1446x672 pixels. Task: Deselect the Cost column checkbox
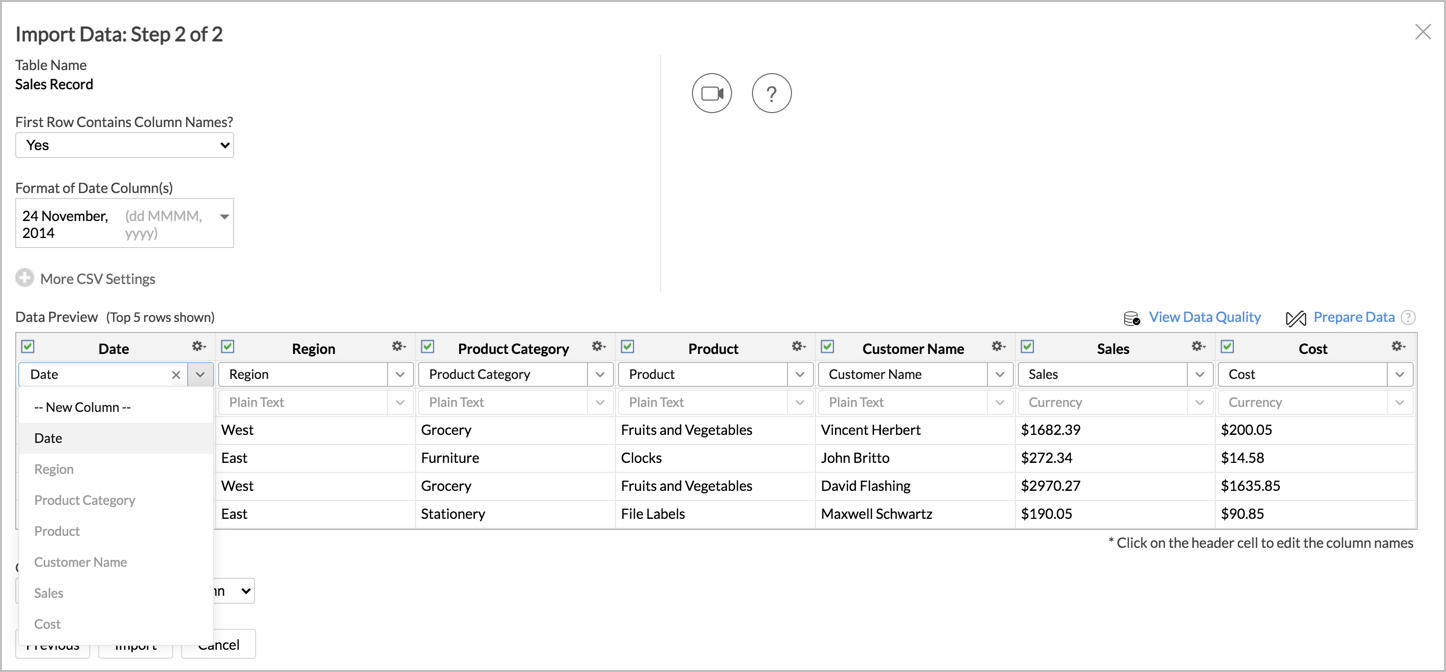click(x=1228, y=347)
